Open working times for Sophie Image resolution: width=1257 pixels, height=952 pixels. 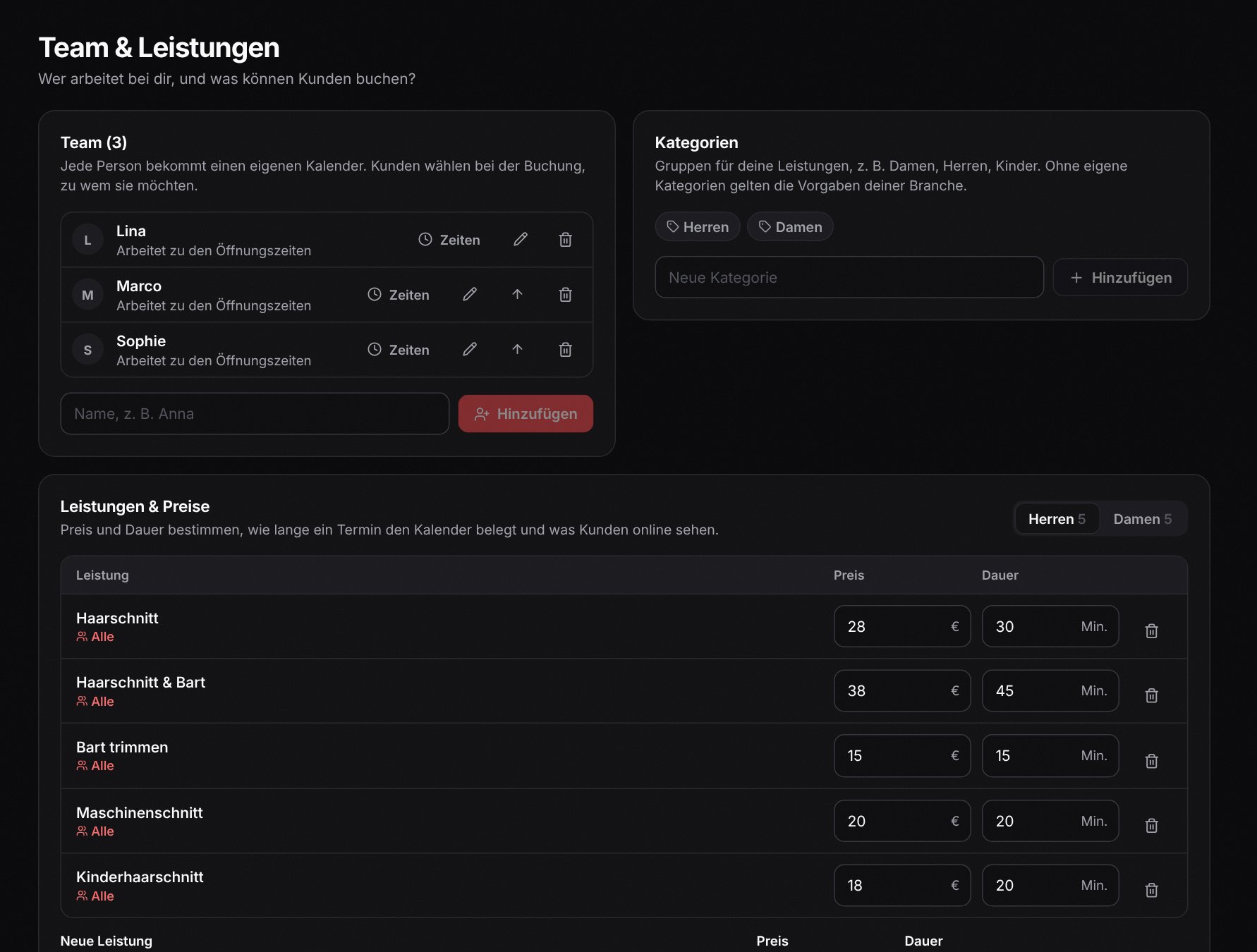pyautogui.click(x=399, y=350)
